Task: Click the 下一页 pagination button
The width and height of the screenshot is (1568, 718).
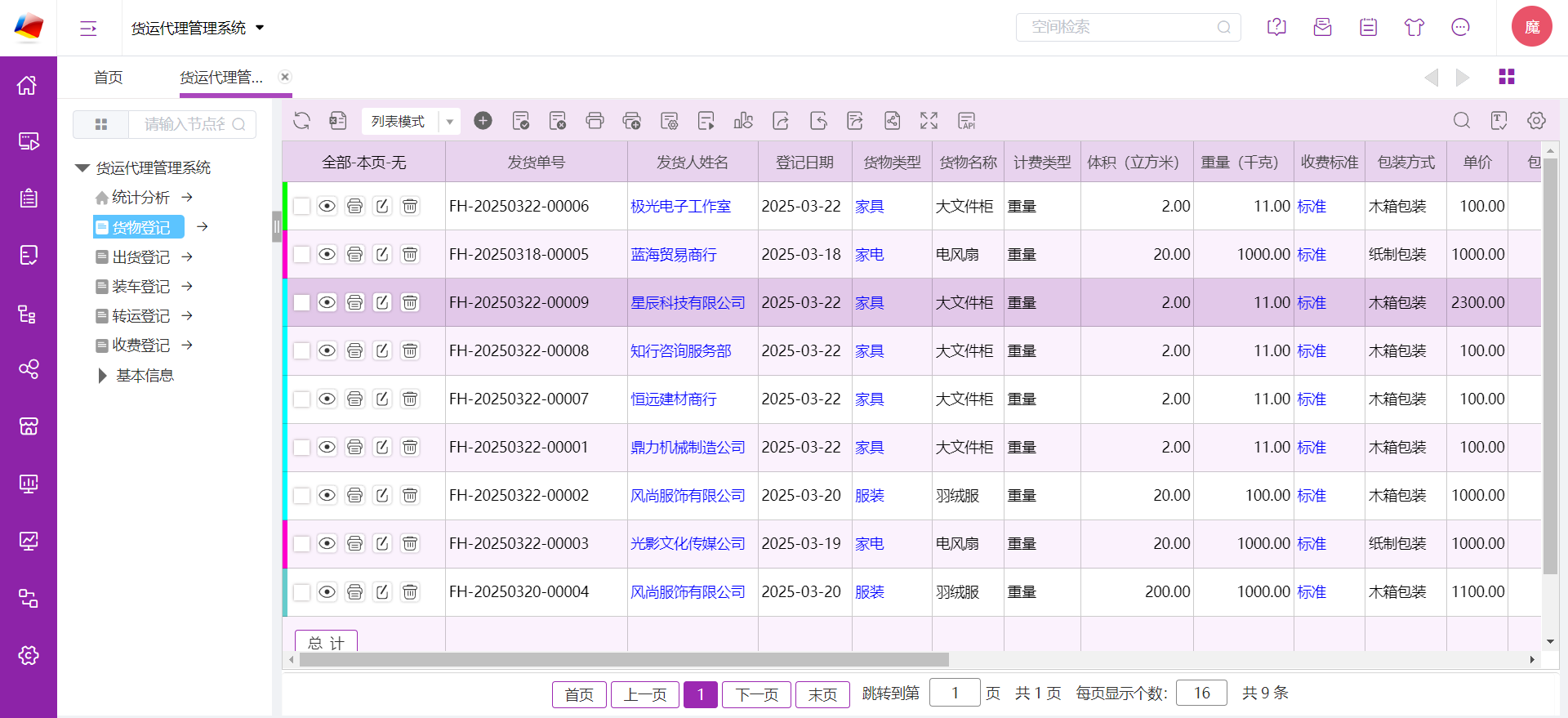Action: coord(757,694)
